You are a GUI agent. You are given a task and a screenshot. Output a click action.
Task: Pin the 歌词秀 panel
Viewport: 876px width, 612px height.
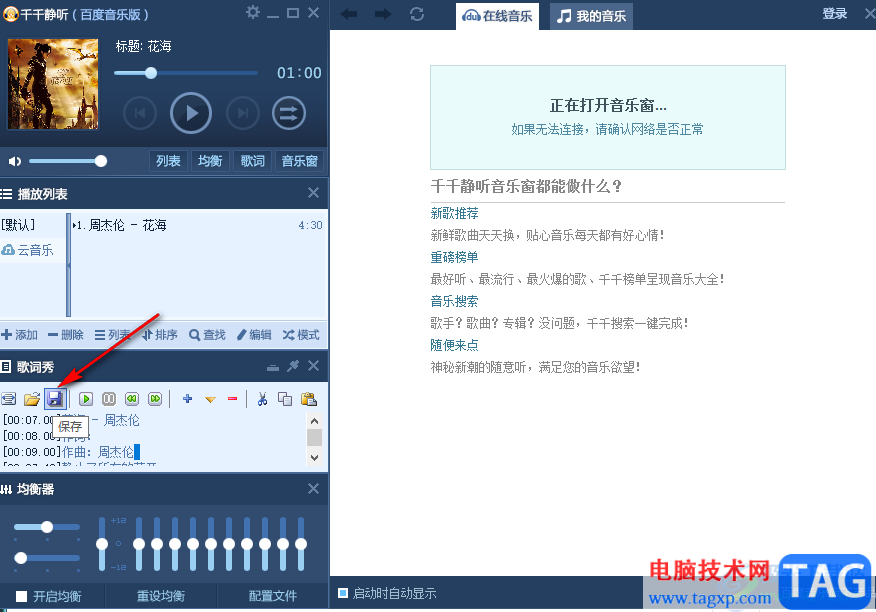point(293,366)
